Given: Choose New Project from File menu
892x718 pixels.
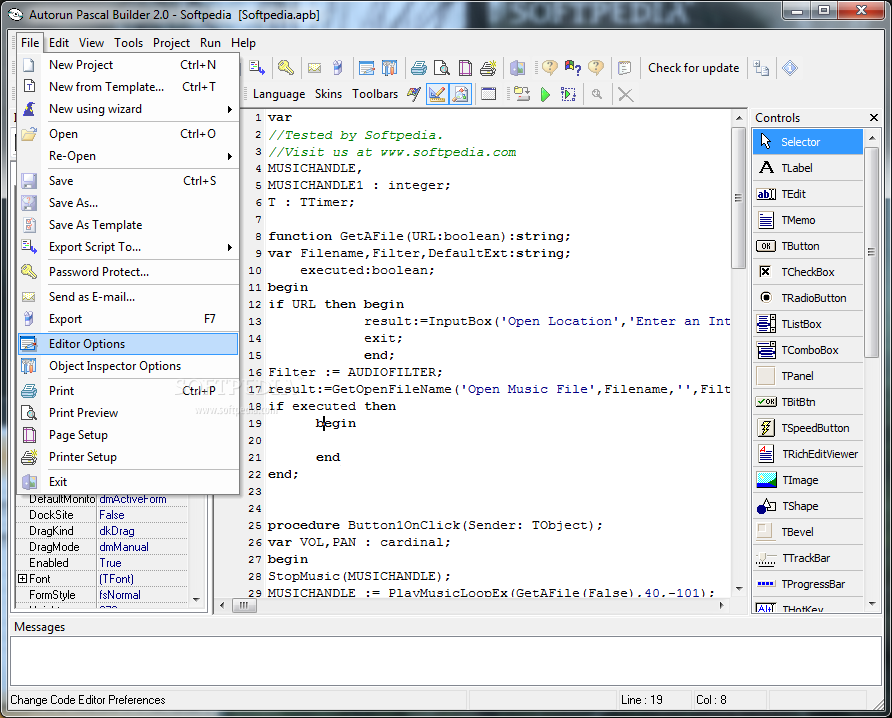Looking at the screenshot, I should click(x=128, y=65).
